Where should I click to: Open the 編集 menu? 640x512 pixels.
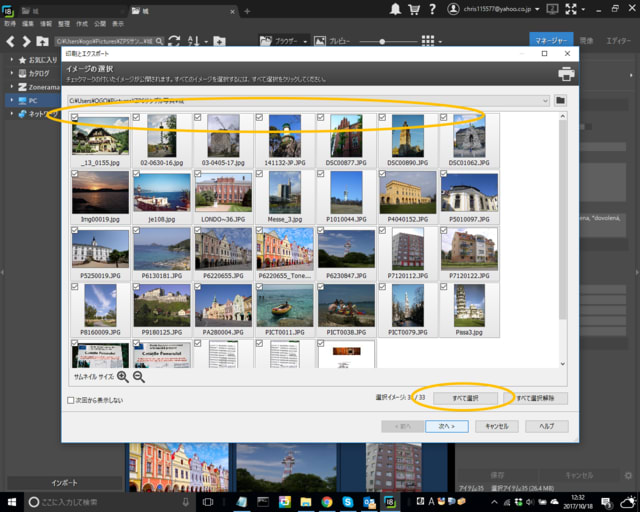(27, 22)
